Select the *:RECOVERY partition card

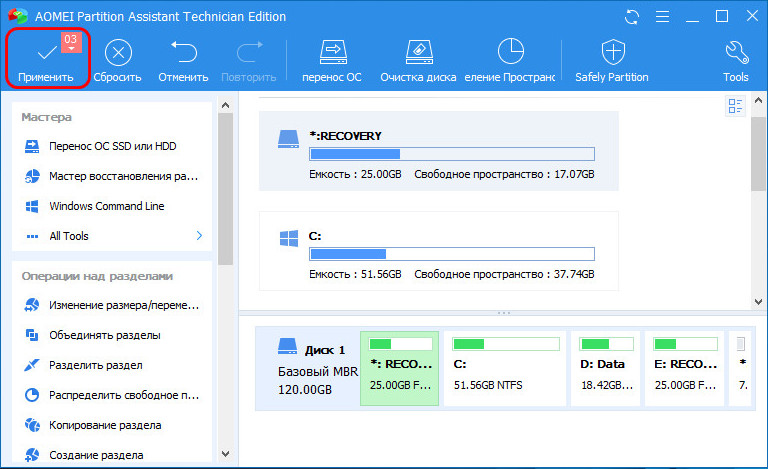pyautogui.click(x=438, y=151)
